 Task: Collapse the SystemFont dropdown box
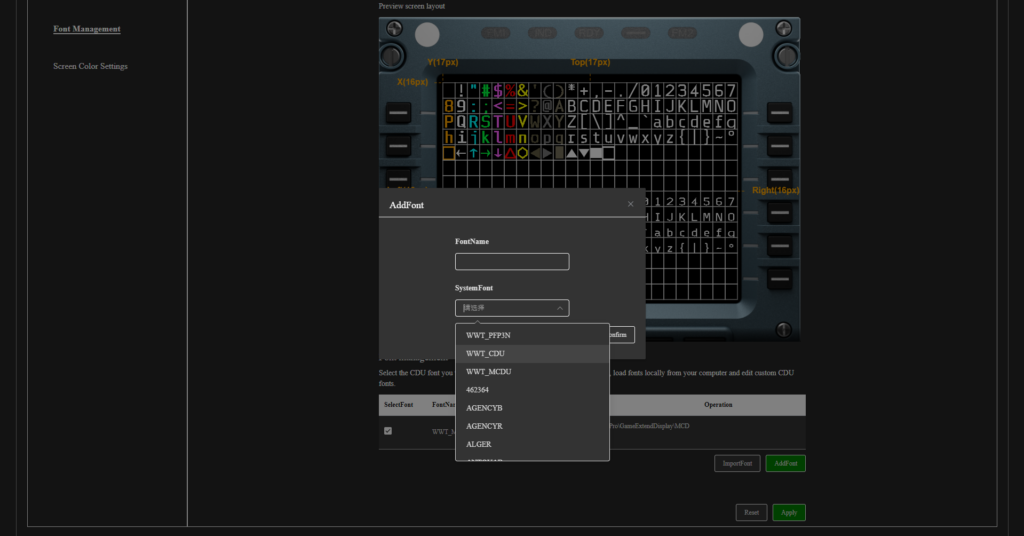click(x=512, y=308)
